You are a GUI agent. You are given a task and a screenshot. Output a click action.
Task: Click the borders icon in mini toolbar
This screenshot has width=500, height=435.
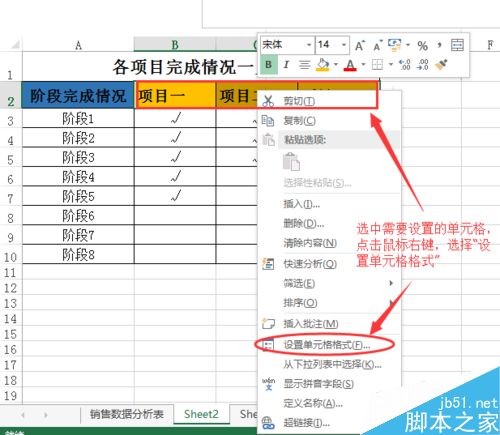(x=377, y=64)
